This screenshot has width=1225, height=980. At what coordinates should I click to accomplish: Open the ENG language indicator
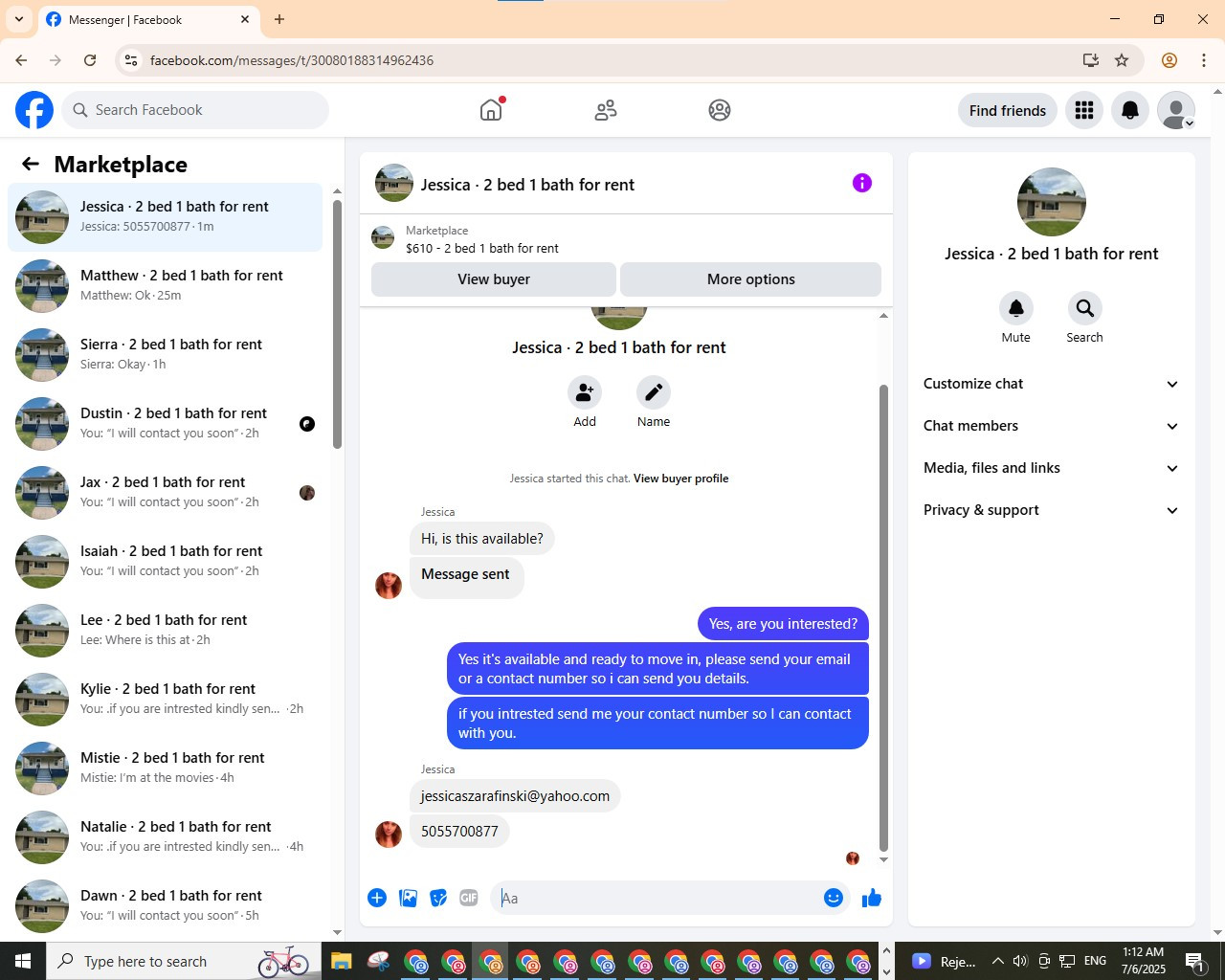1096,961
